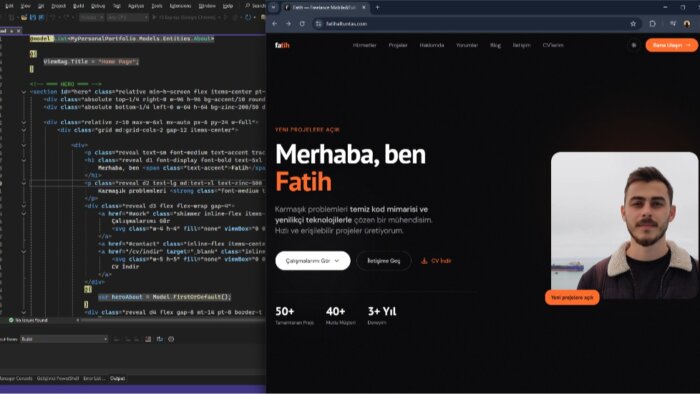
Task: Open the Edit menu in Visual Studio
Action: click(9, 6)
